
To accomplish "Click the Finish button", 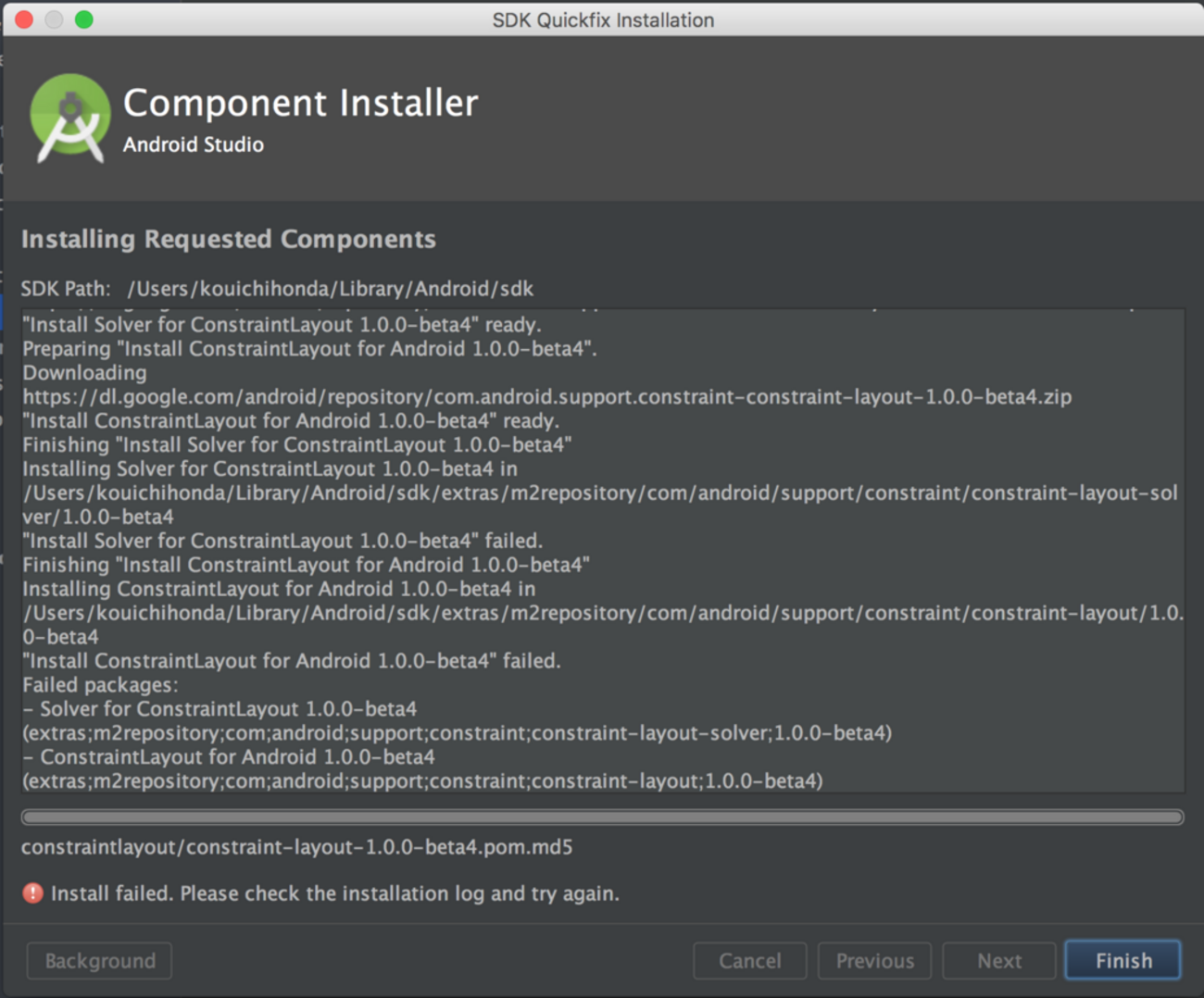I will [x=1123, y=961].
